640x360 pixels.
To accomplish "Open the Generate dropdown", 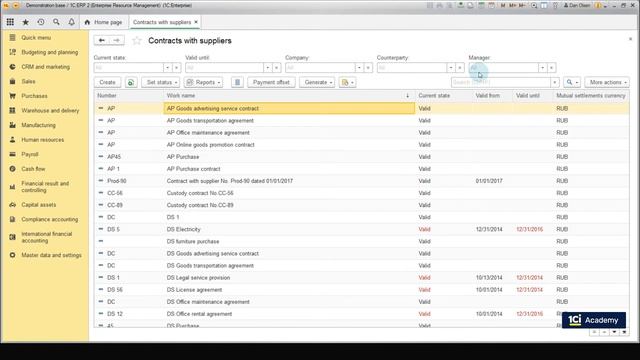I will point(317,82).
